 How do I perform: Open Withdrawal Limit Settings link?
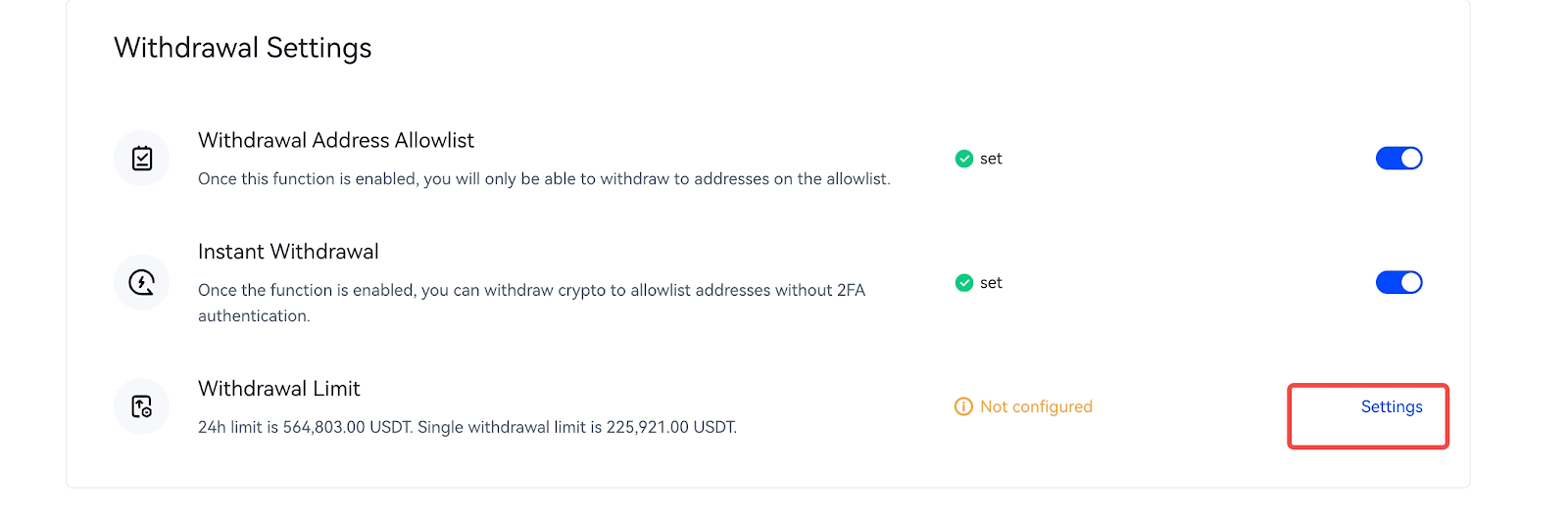pyautogui.click(x=1391, y=407)
